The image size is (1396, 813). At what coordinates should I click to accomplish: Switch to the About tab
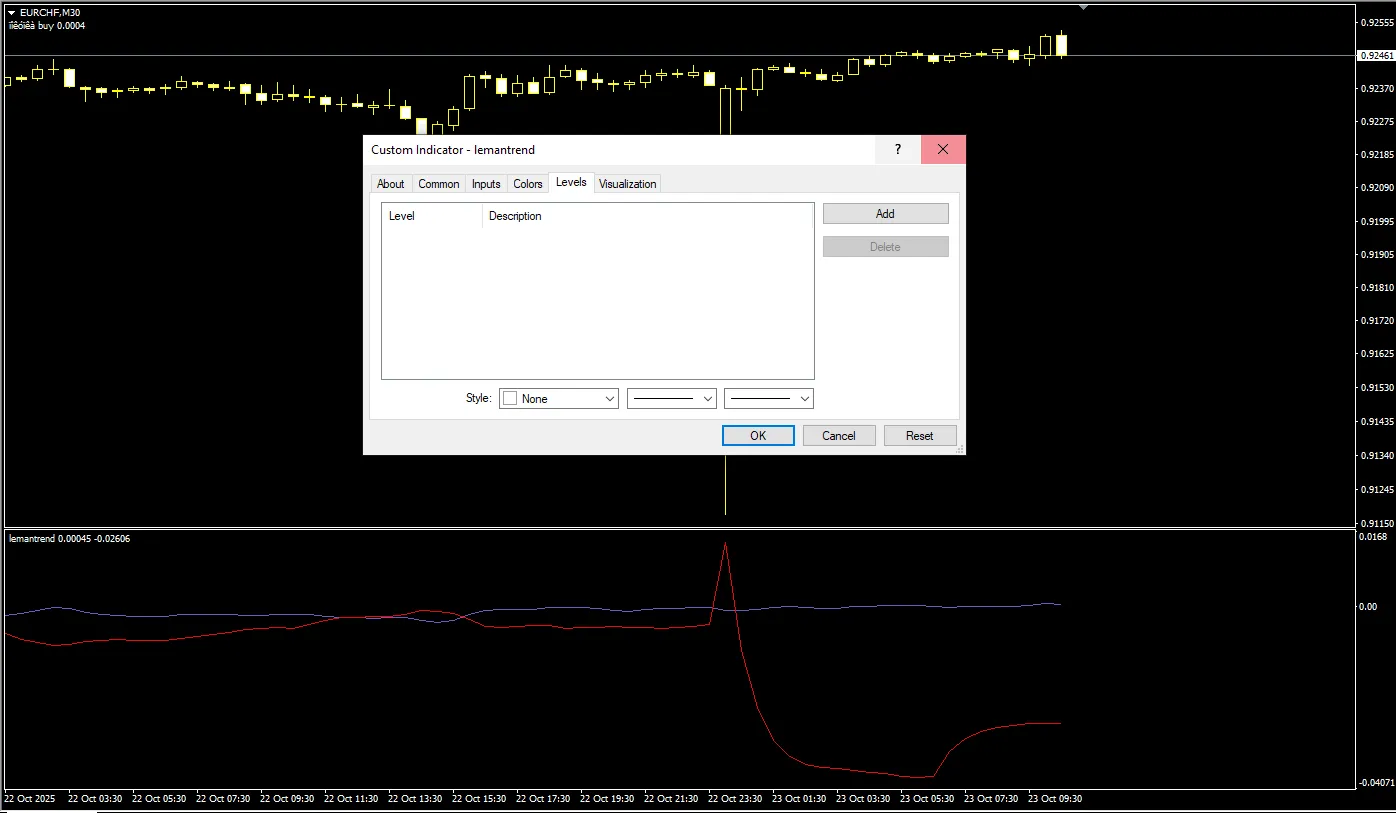pos(390,184)
